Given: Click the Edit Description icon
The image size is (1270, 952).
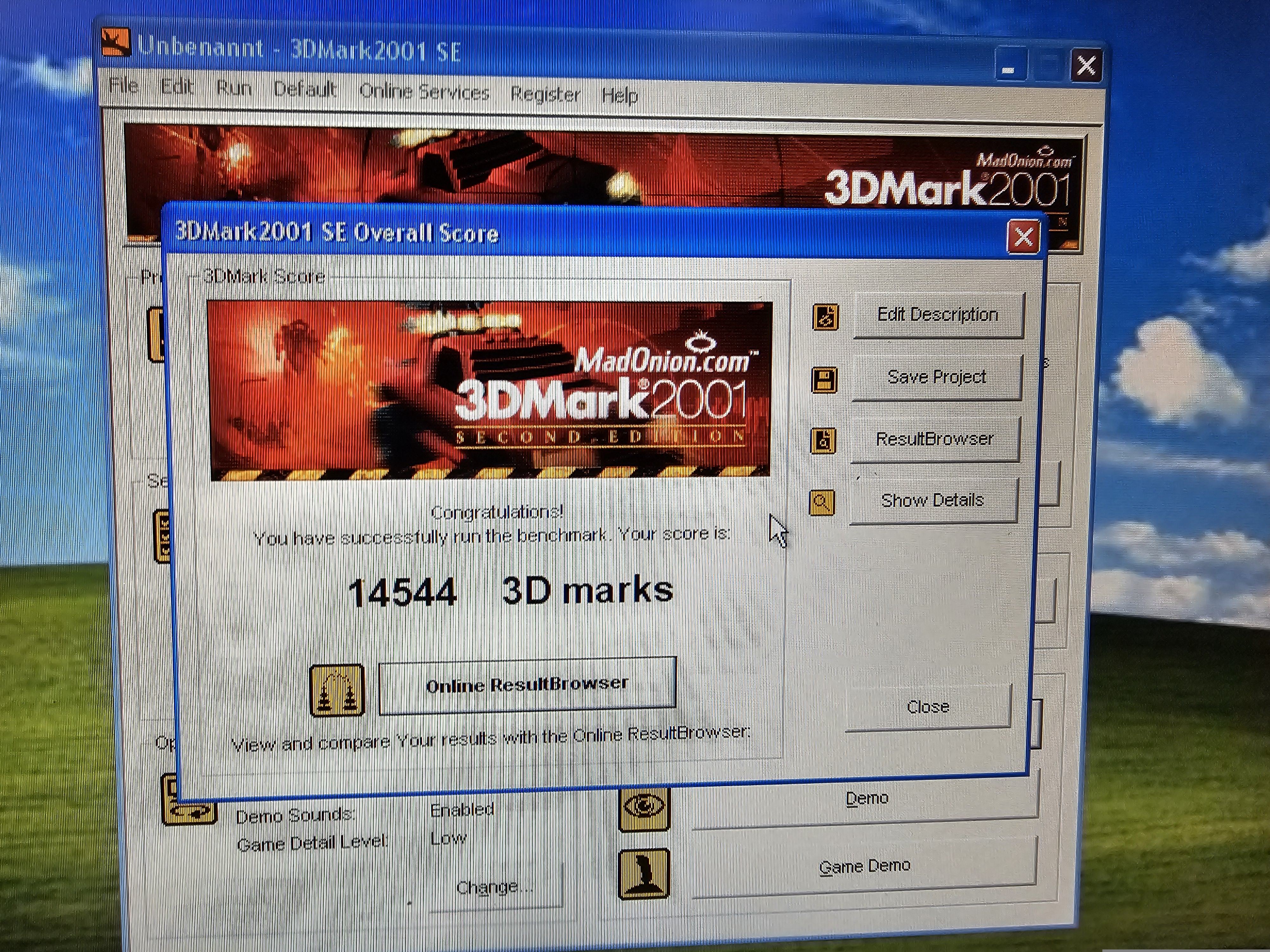Looking at the screenshot, I should pos(825,317).
